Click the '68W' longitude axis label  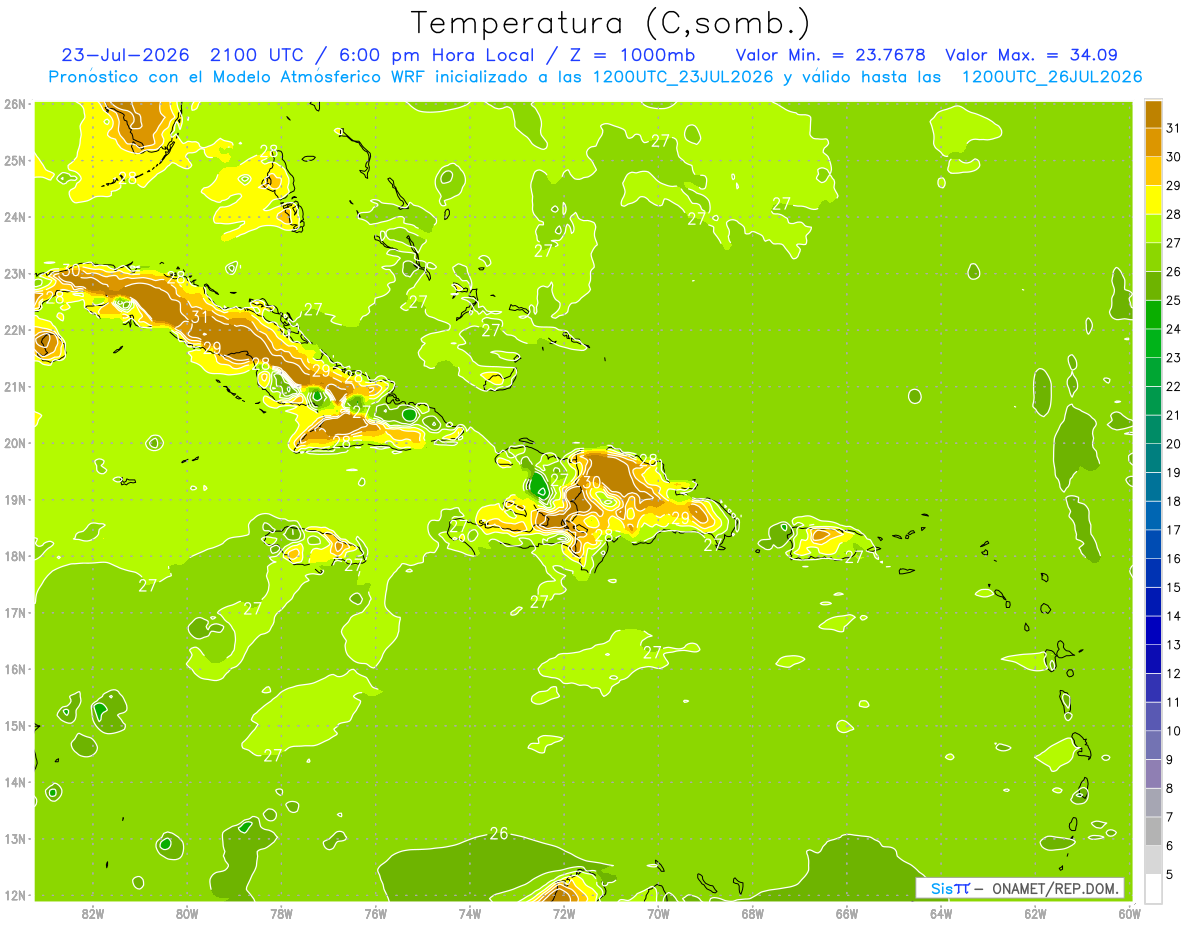[752, 913]
